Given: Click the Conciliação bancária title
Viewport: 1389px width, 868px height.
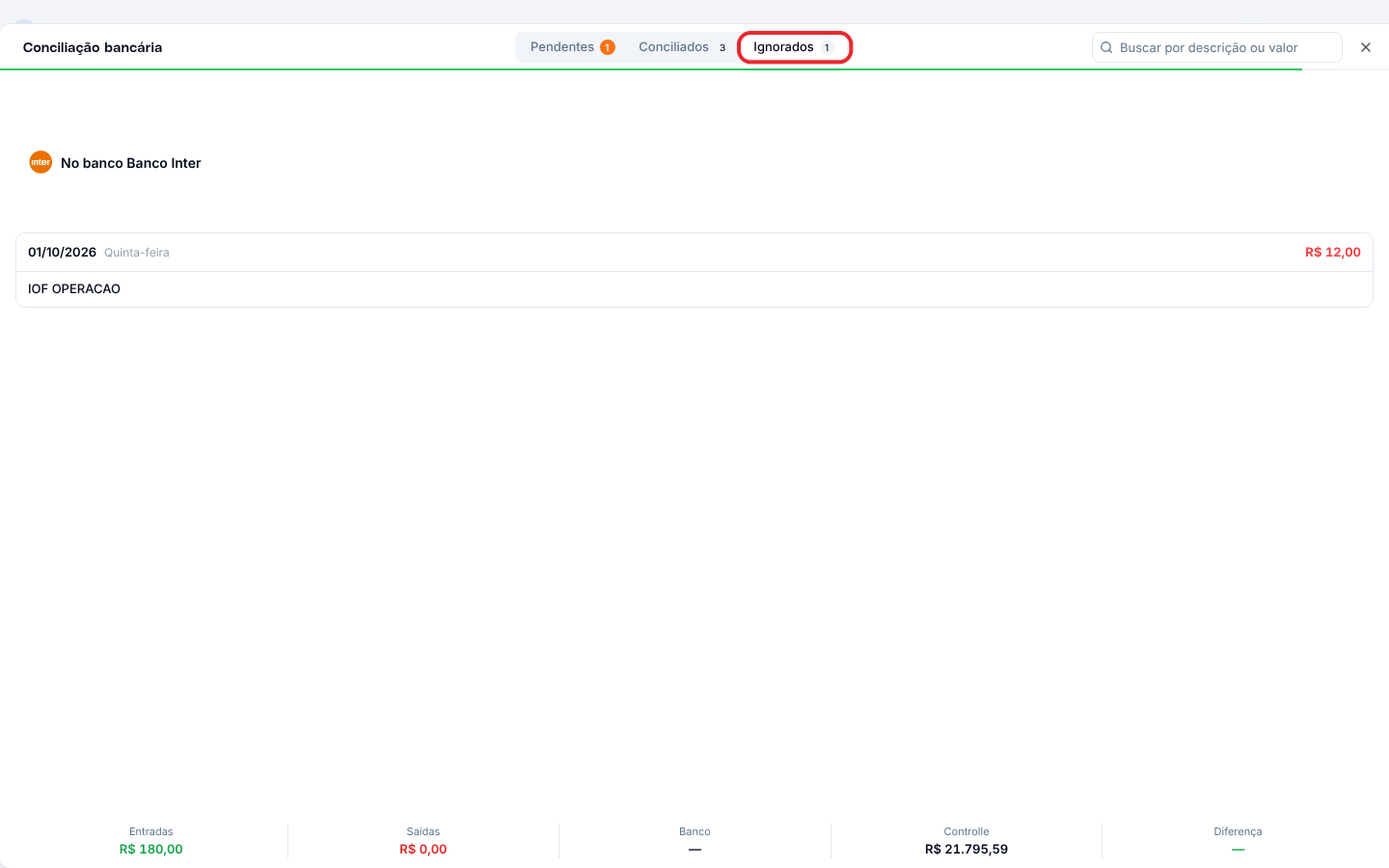Looking at the screenshot, I should click(93, 47).
